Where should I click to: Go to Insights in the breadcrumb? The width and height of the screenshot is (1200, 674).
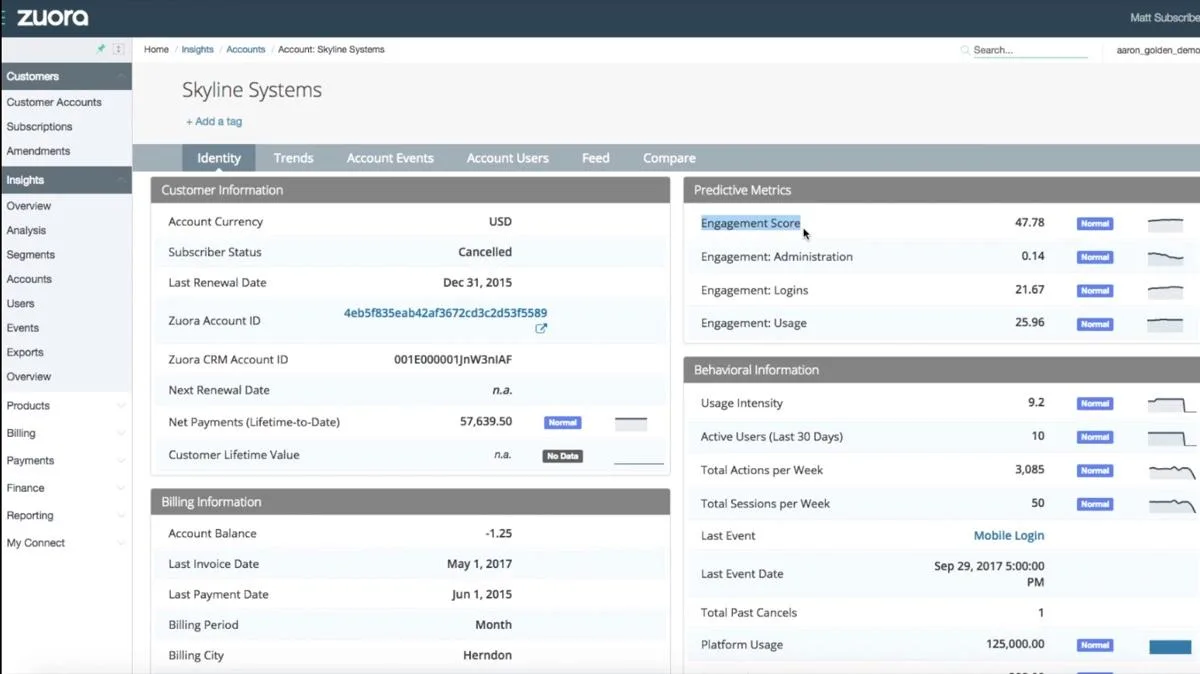(x=197, y=49)
